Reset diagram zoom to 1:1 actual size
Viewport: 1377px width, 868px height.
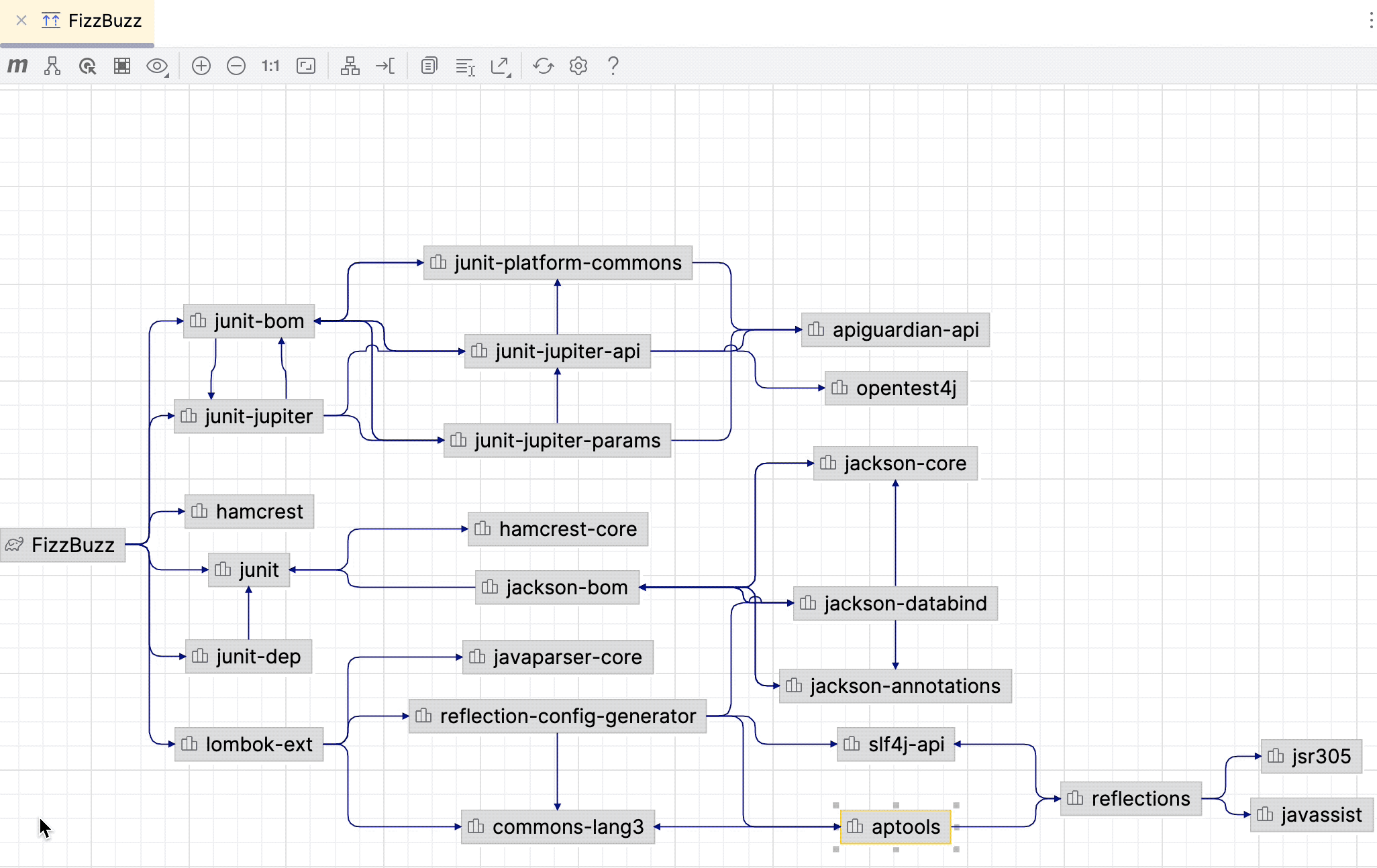270,66
